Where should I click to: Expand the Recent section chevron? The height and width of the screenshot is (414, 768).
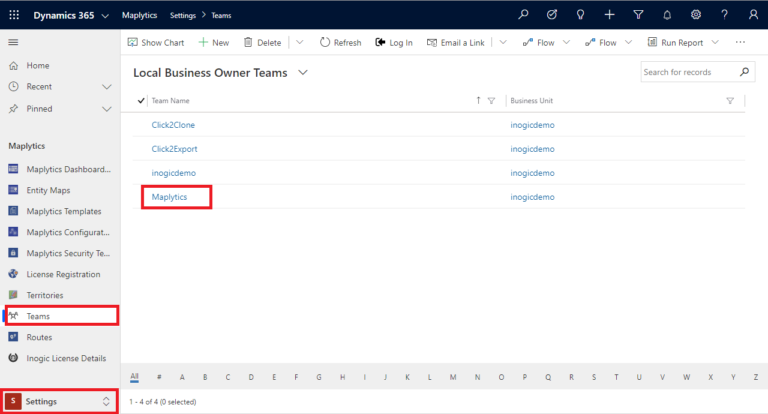(106, 87)
